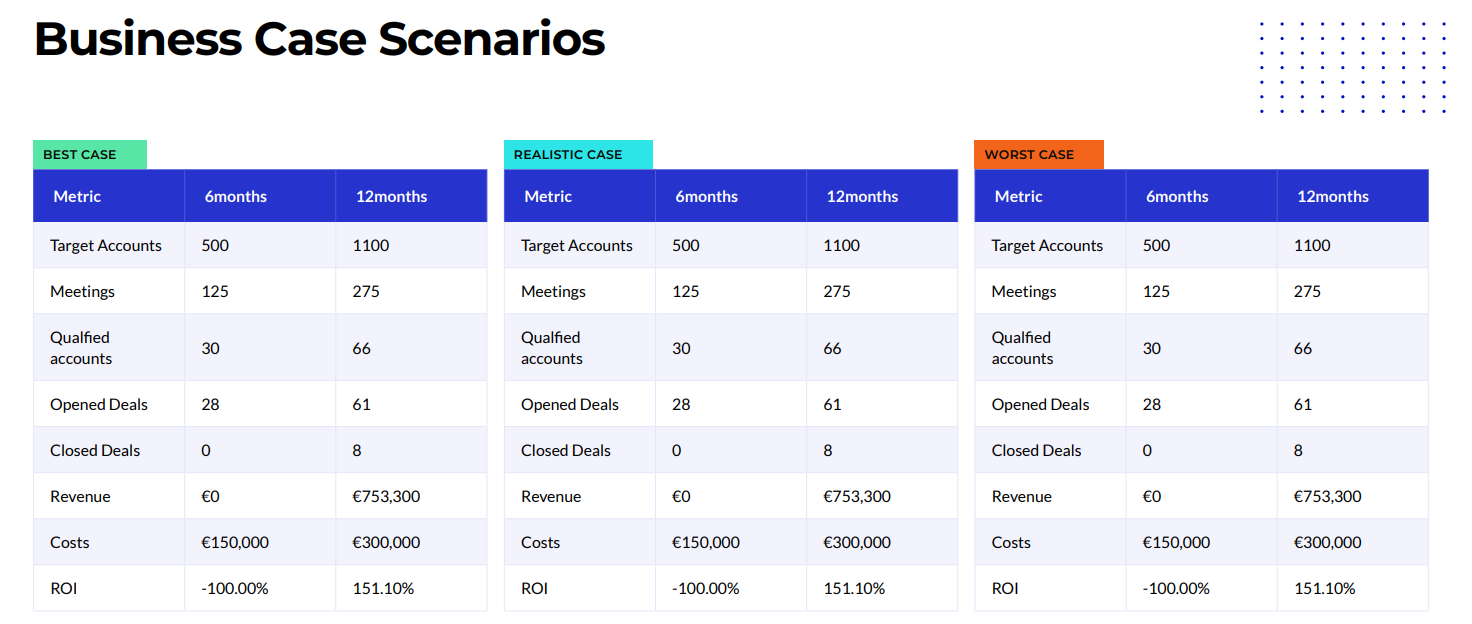
Task: Select the green BEST CASE label
Action: click(x=90, y=154)
